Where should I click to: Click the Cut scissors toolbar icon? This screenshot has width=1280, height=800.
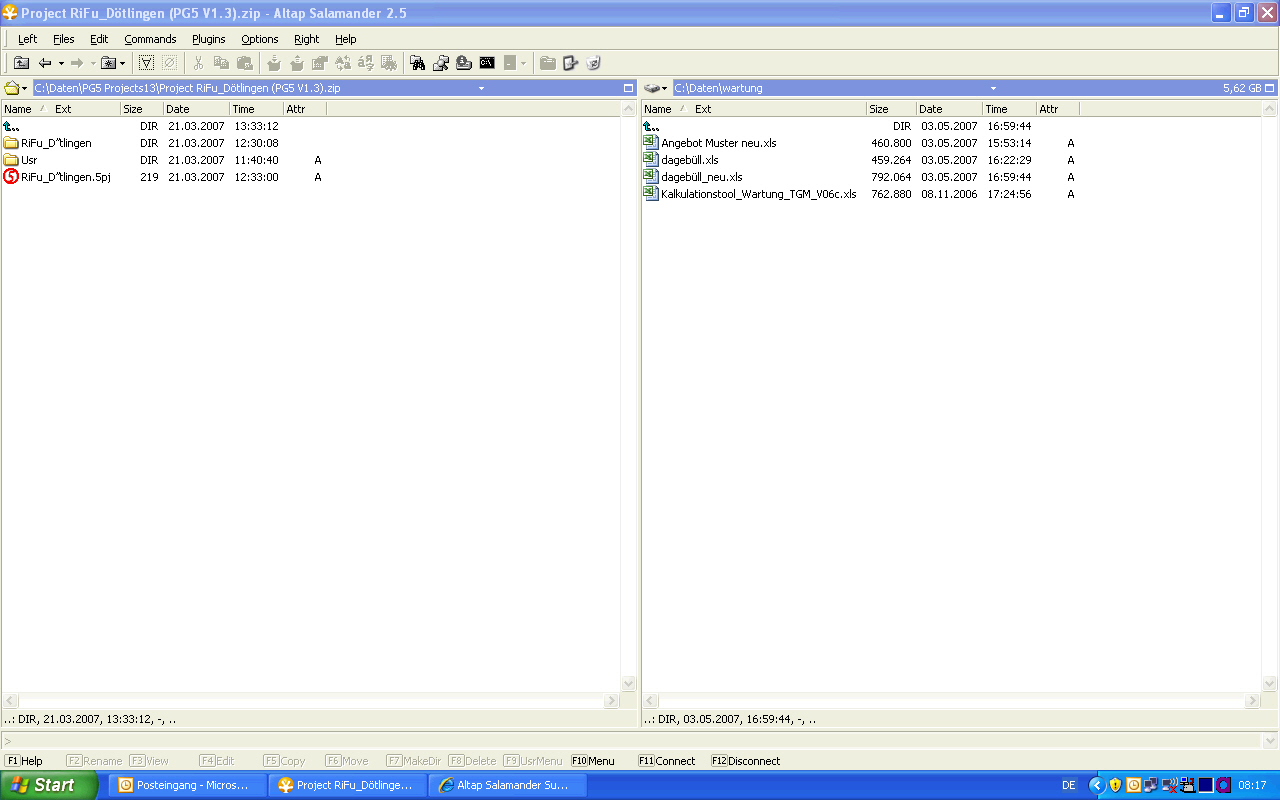pyautogui.click(x=198, y=63)
